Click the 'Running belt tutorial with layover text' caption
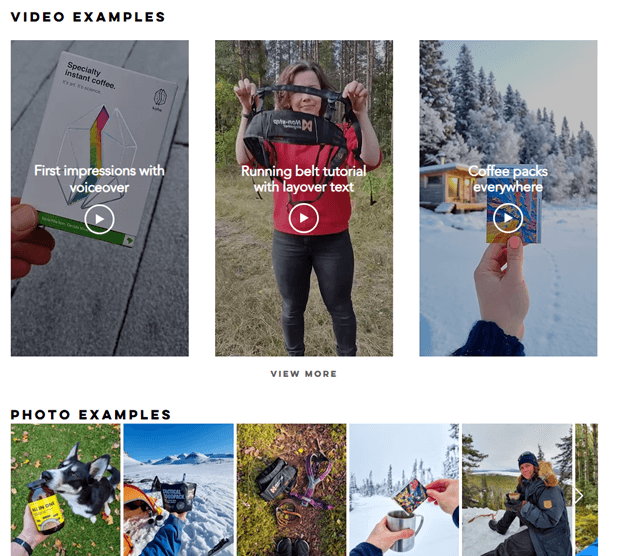 [304, 179]
